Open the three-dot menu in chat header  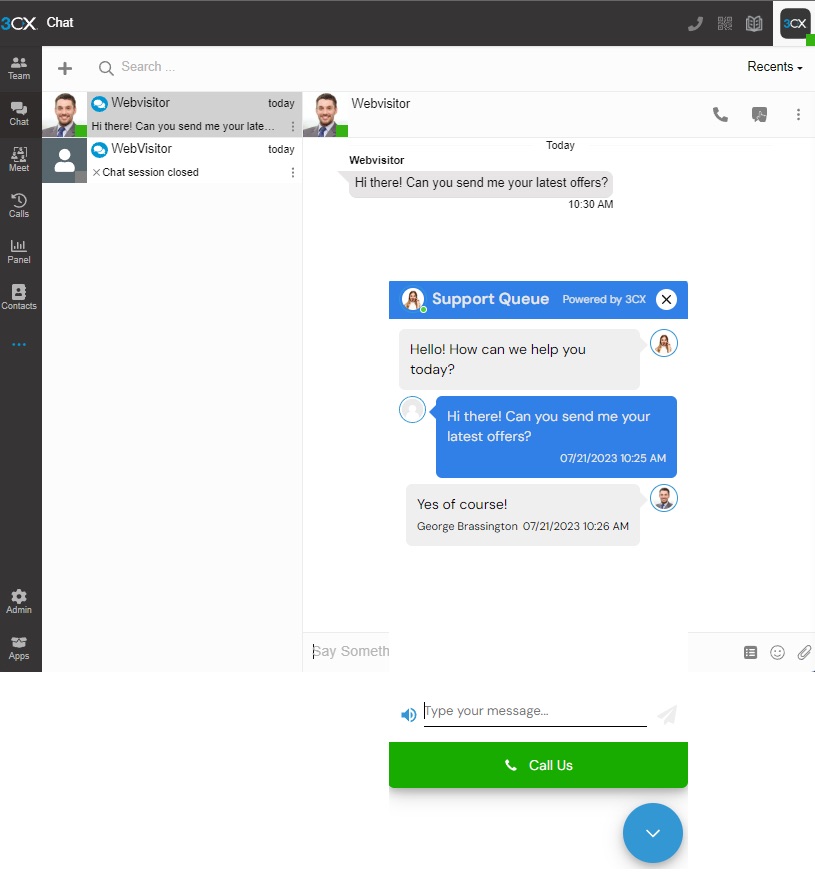798,114
